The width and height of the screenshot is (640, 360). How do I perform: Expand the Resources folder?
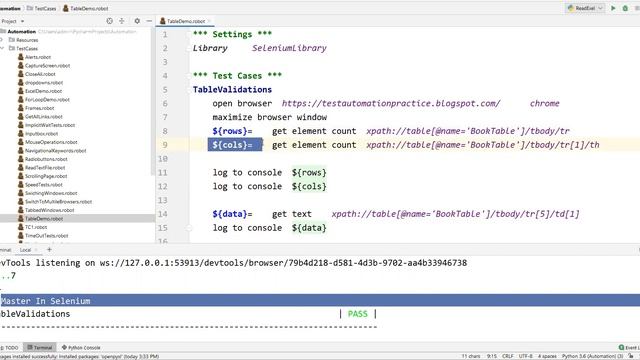(x=2, y=40)
